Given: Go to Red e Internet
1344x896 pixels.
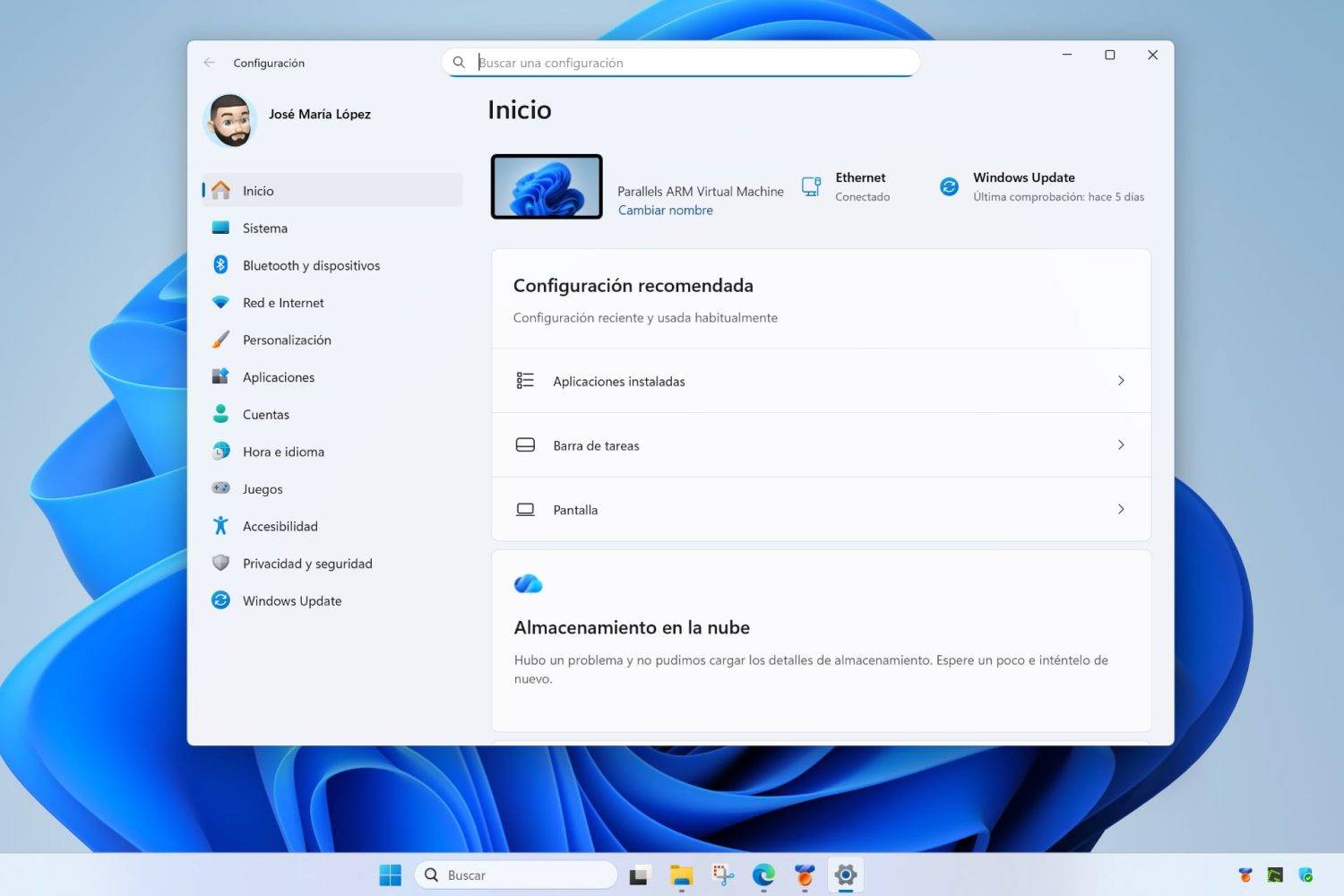Looking at the screenshot, I should (332, 303).
